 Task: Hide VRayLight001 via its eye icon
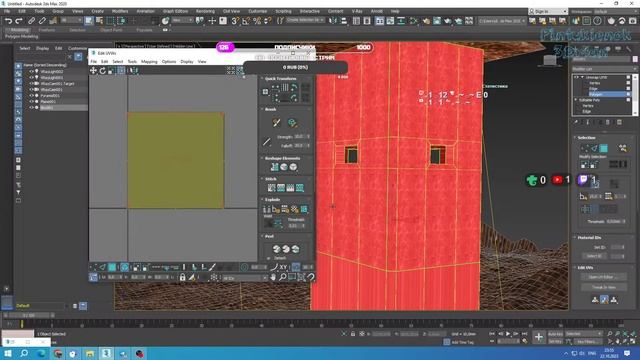click(x=31, y=78)
